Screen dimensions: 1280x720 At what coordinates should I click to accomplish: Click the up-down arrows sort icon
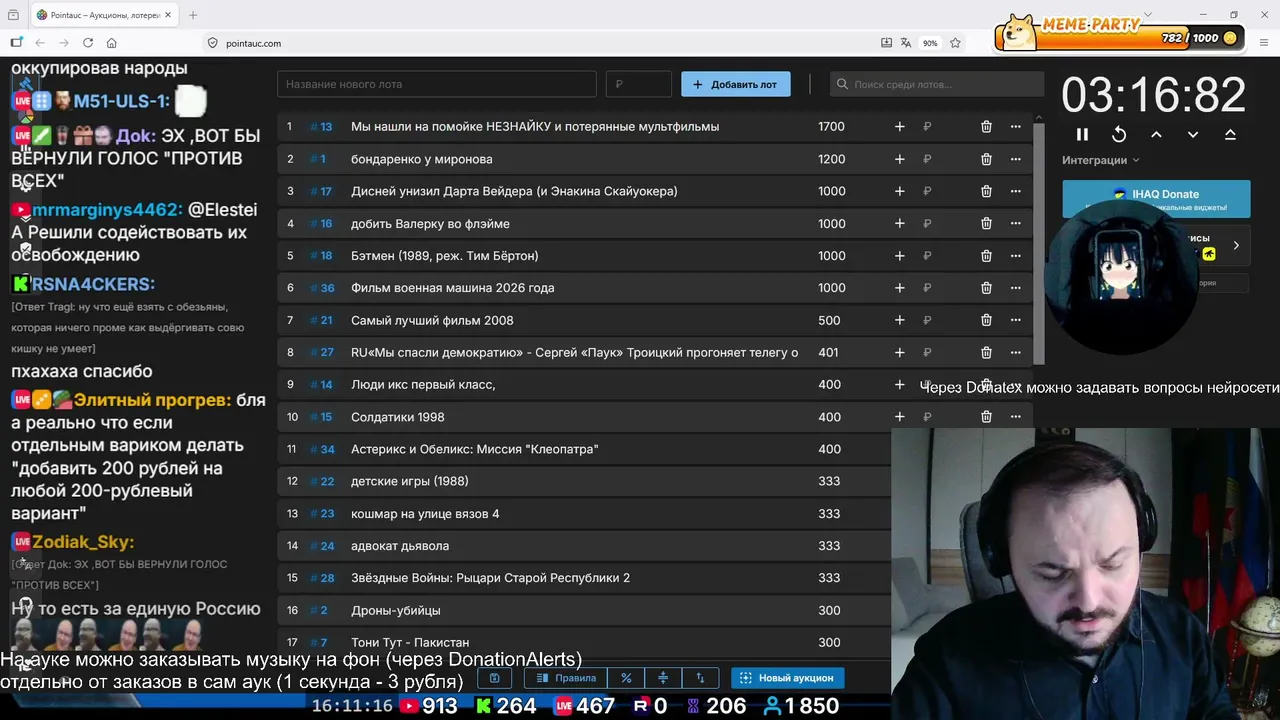point(700,678)
